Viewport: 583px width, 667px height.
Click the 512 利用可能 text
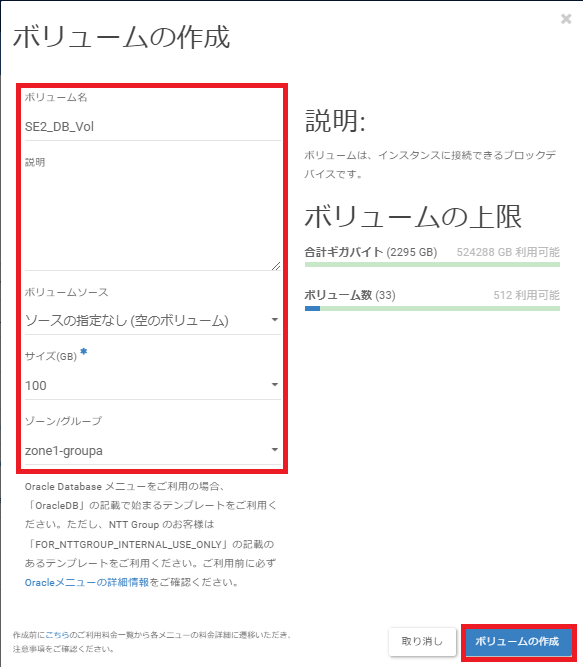(x=526, y=295)
